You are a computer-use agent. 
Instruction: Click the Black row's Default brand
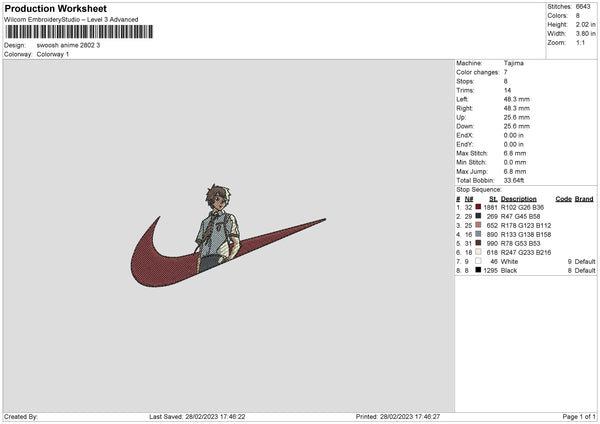tap(585, 271)
